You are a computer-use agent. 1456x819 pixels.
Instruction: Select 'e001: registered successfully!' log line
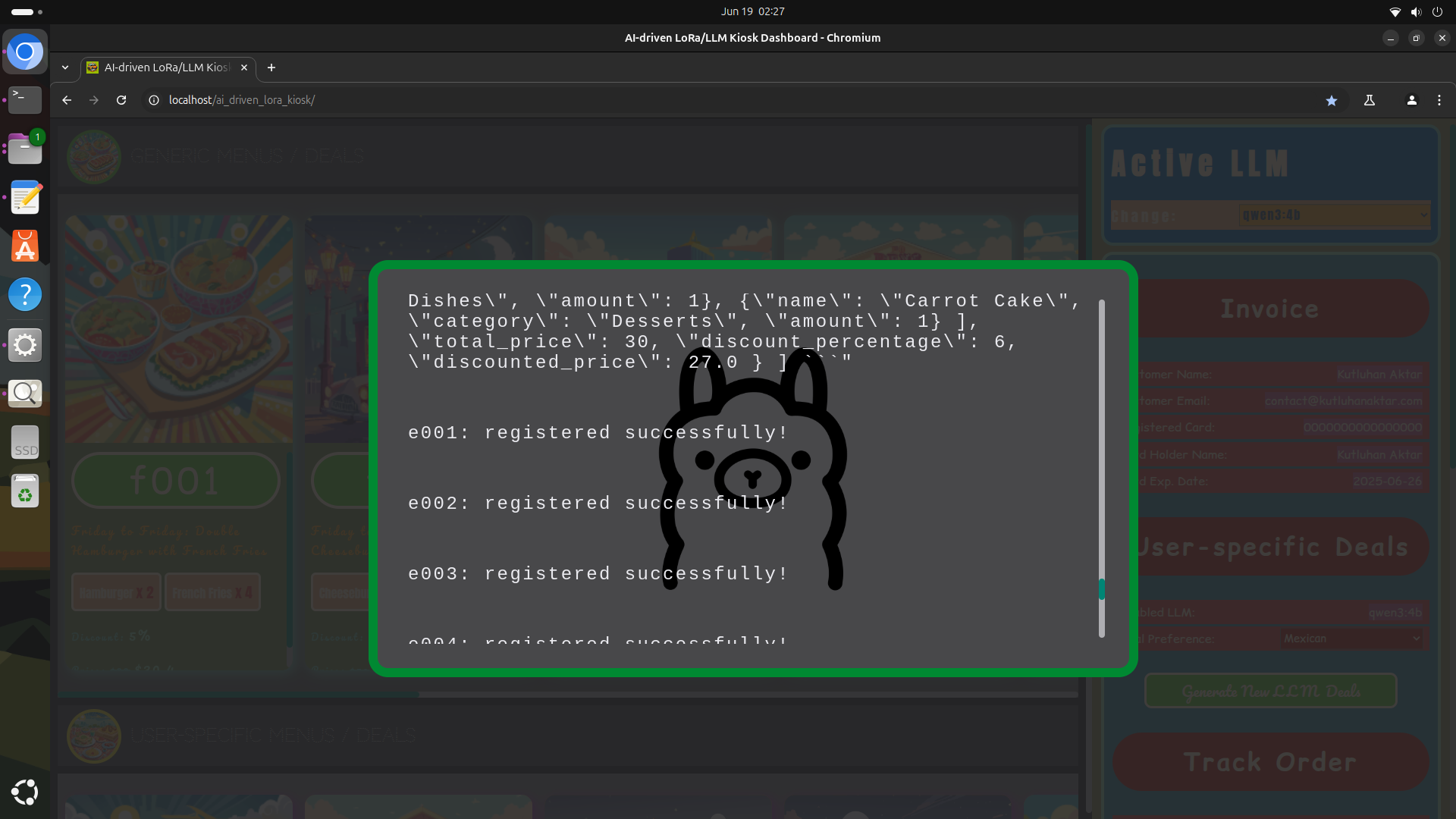tap(598, 433)
